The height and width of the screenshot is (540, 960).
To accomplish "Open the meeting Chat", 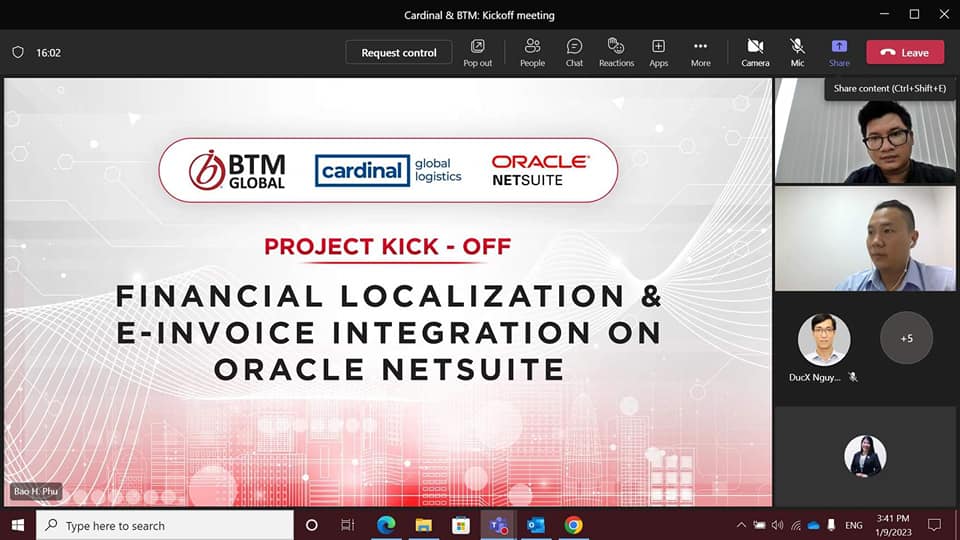I will [x=574, y=53].
